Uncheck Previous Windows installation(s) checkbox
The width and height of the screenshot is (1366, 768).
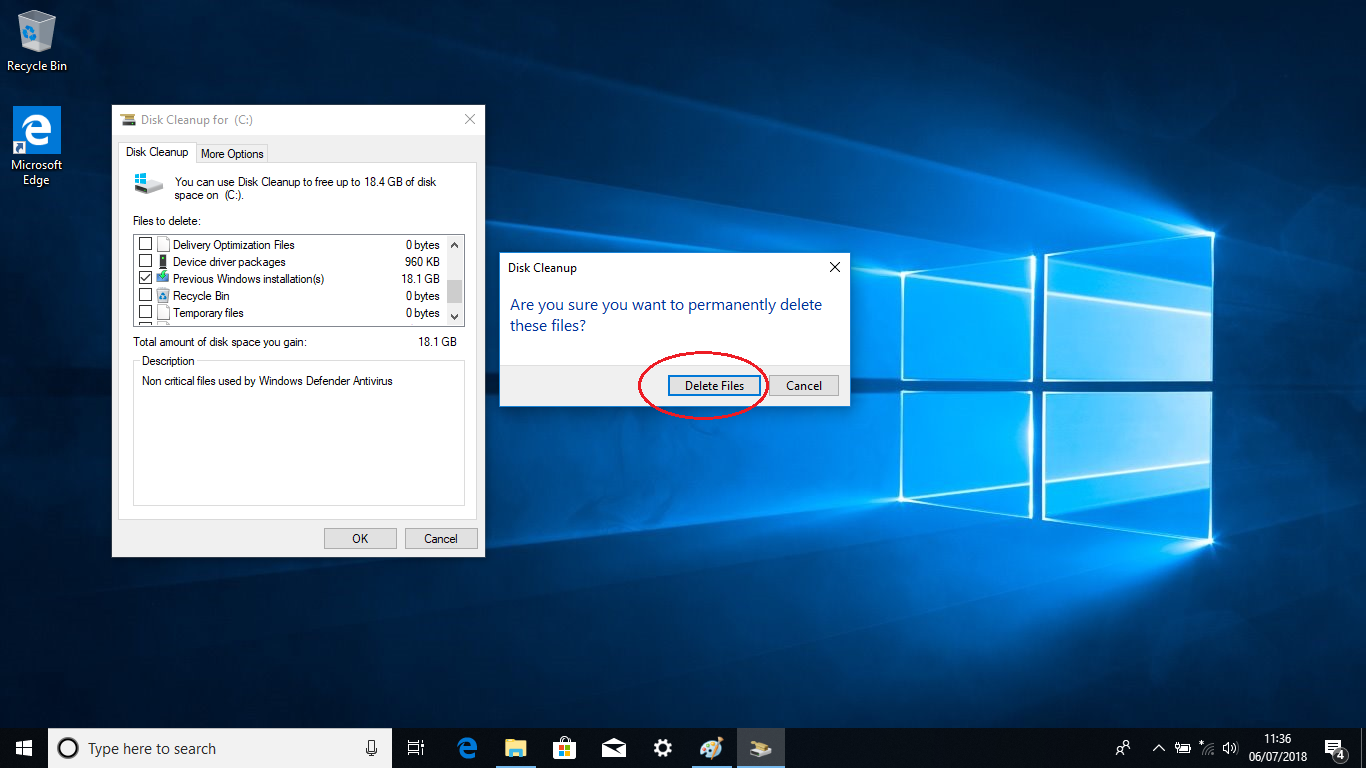coord(146,279)
